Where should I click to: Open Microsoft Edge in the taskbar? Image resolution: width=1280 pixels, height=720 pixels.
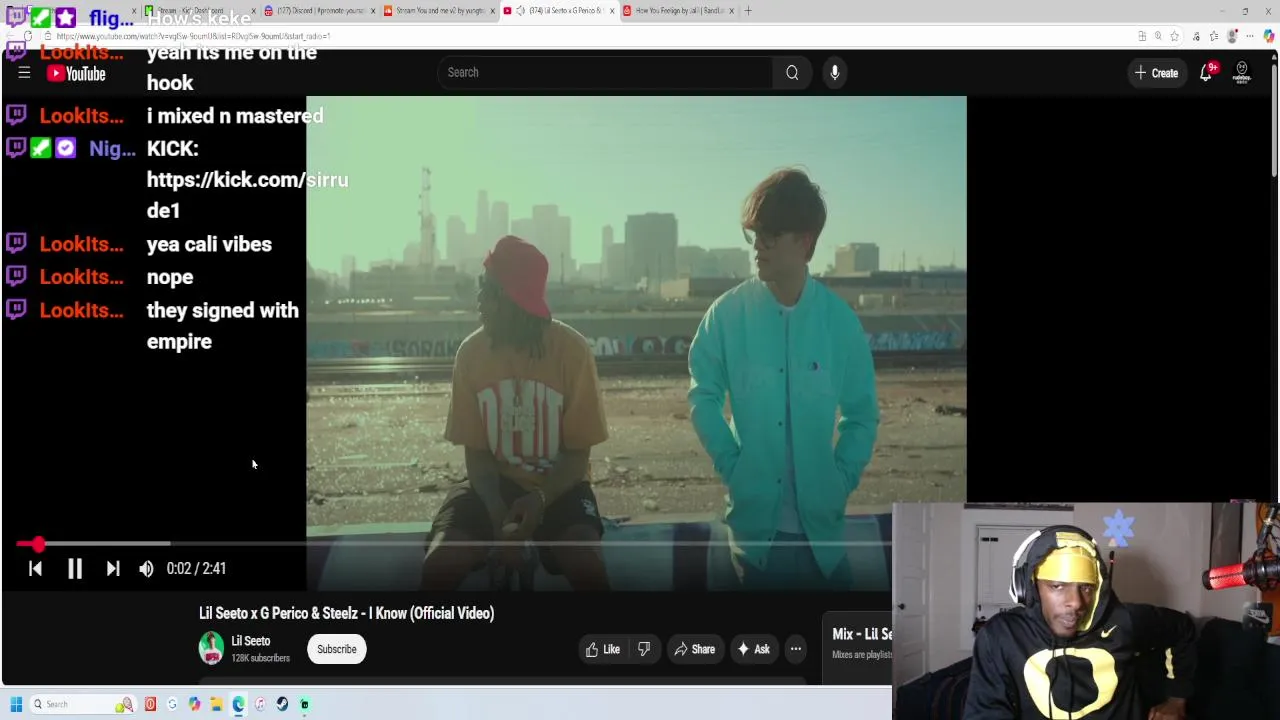(238, 704)
